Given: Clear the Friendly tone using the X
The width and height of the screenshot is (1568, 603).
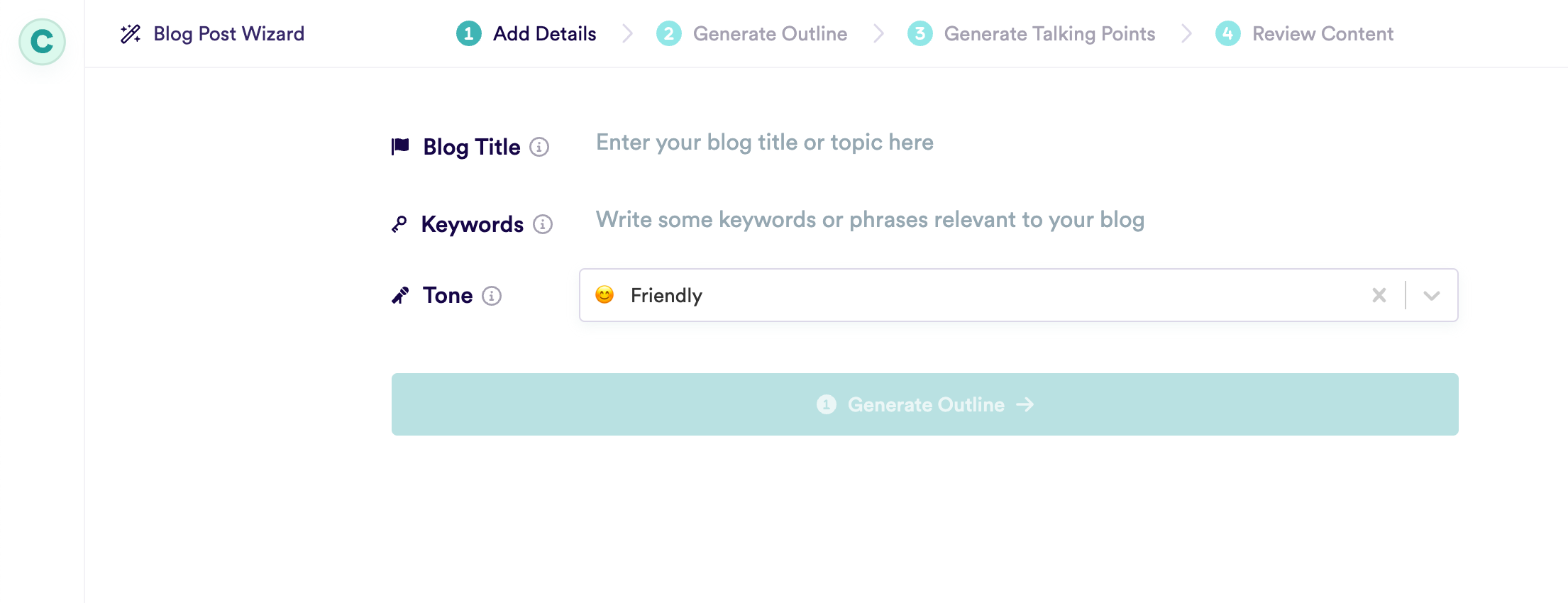Looking at the screenshot, I should tap(1379, 294).
